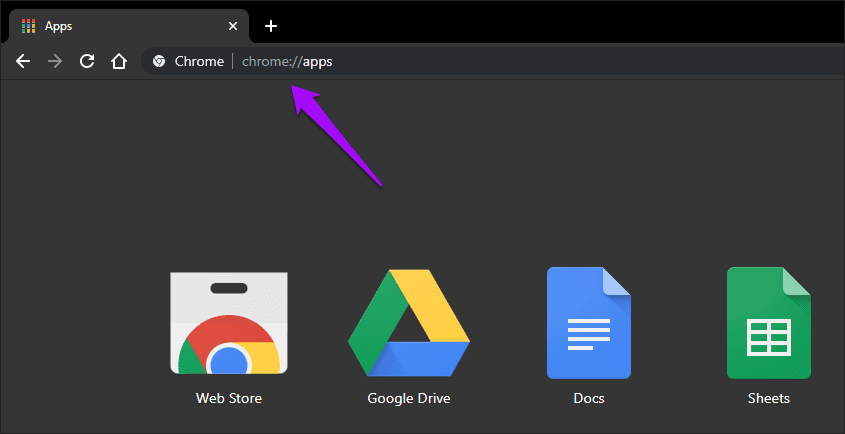Click the Docs label text

point(589,398)
